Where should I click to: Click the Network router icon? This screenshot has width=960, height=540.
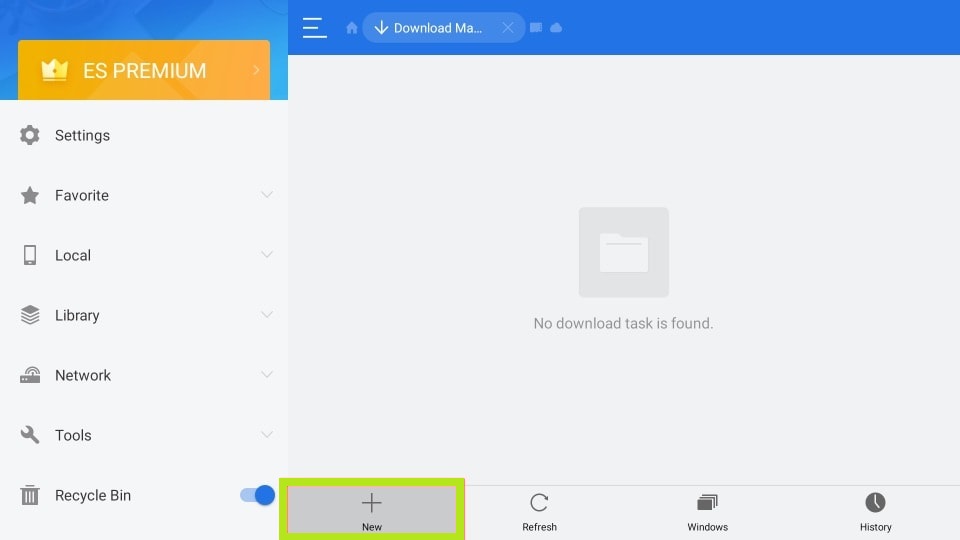click(29, 375)
